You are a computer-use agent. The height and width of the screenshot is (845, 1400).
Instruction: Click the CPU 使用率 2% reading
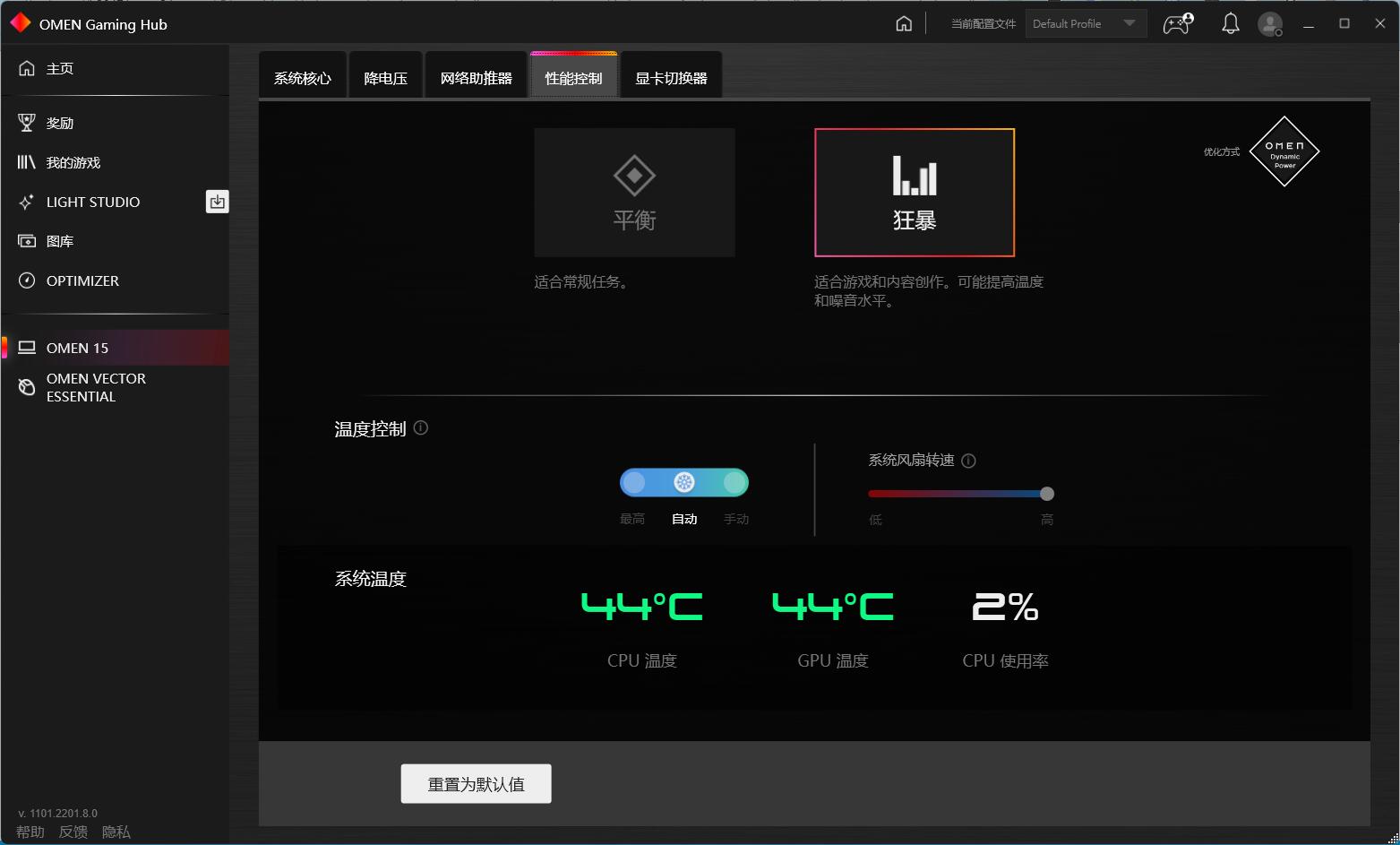click(x=1005, y=608)
